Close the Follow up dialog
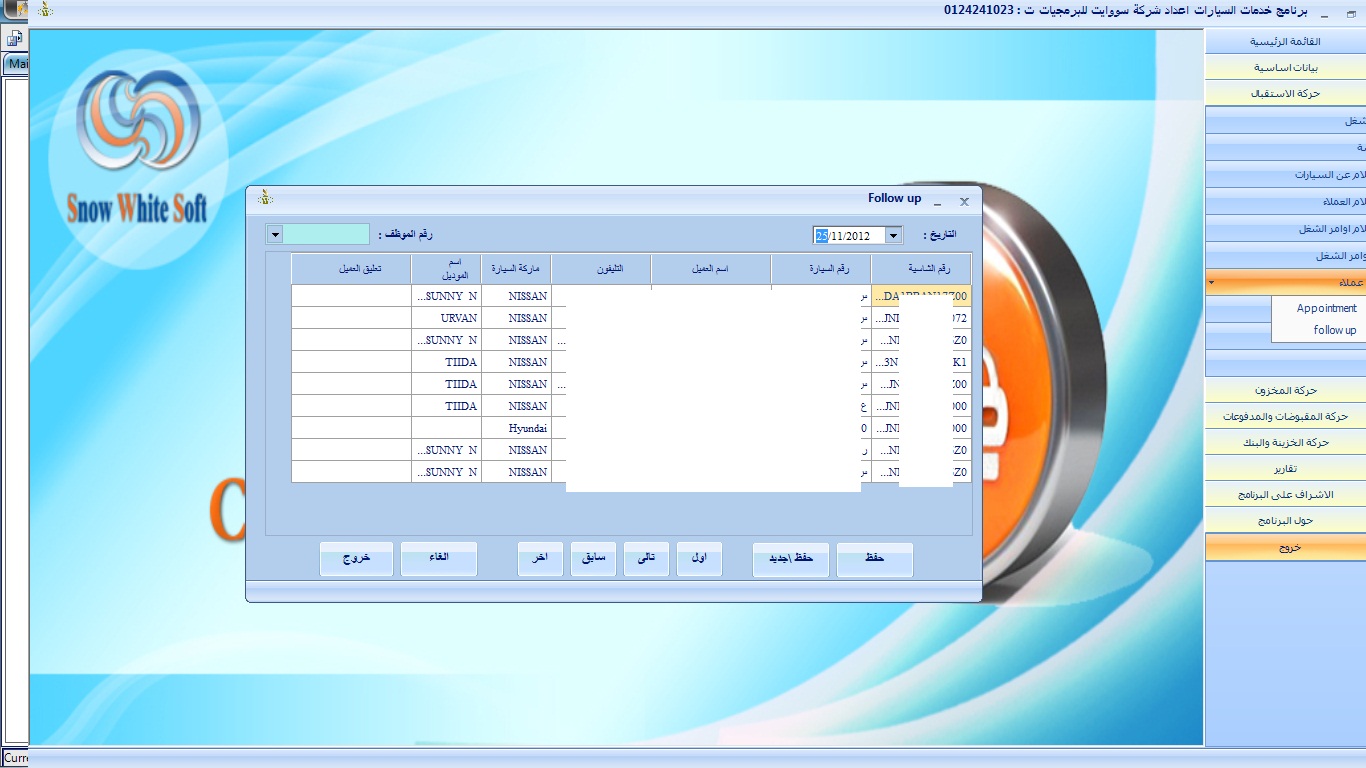 964,201
